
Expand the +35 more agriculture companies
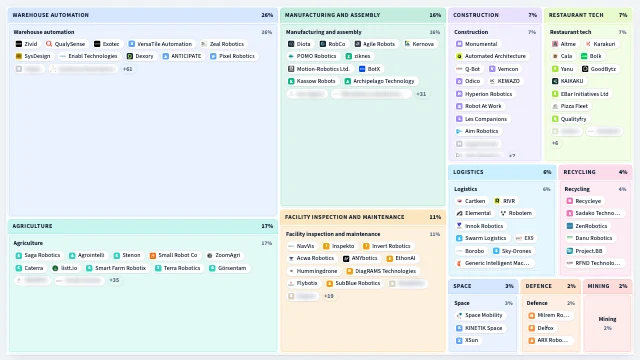click(x=114, y=280)
